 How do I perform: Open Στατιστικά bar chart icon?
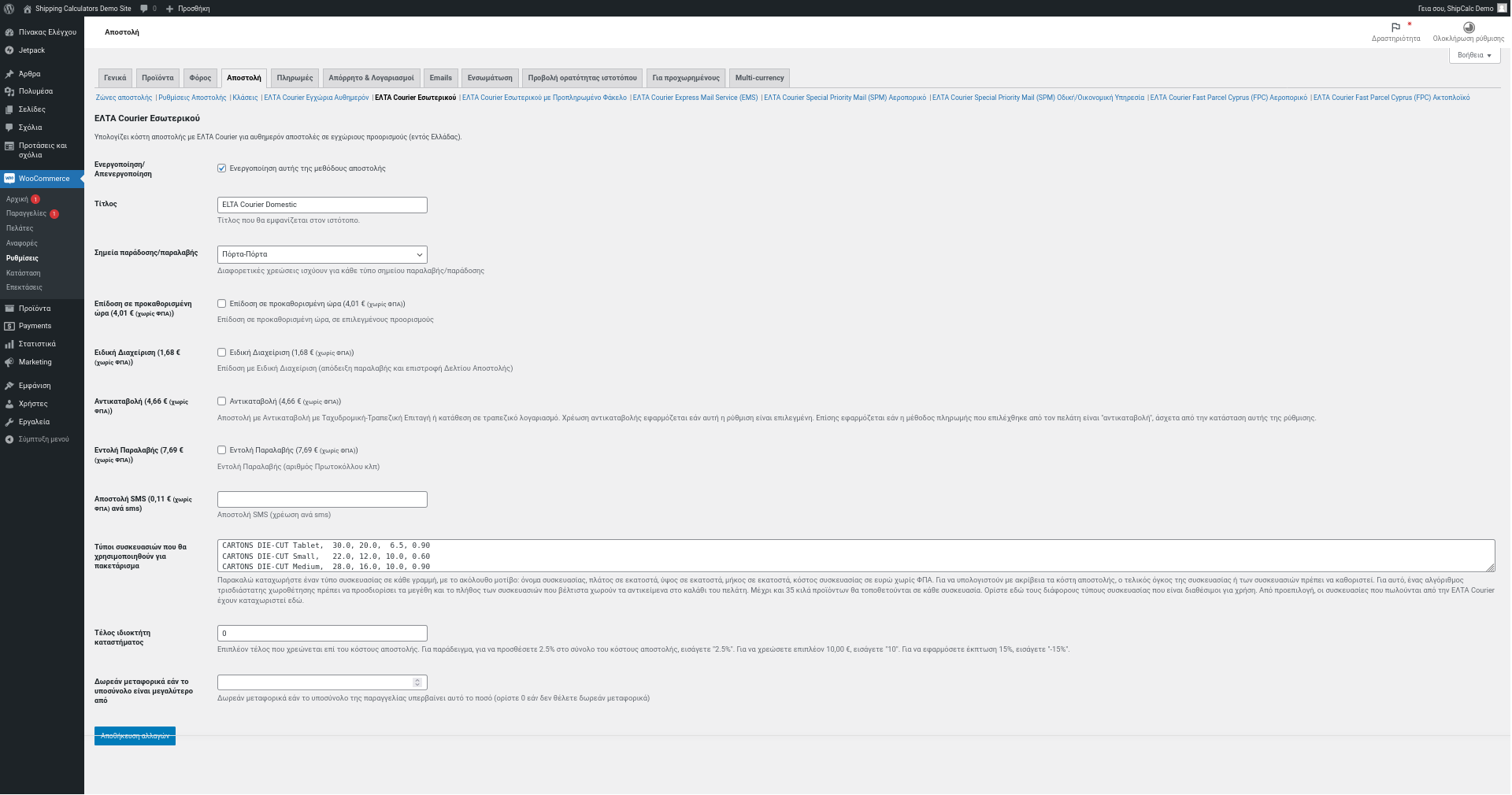click(x=9, y=344)
